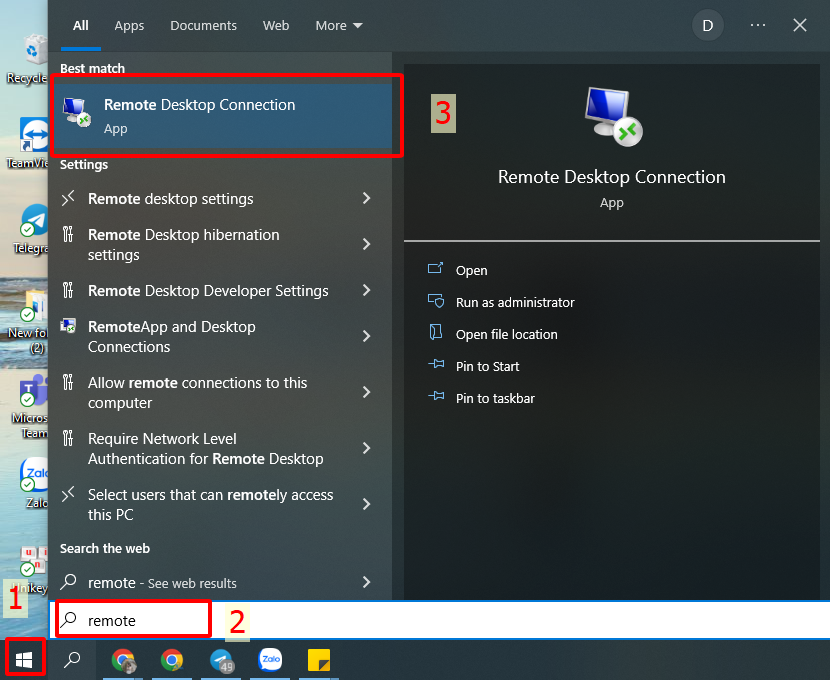
Task: Click the magnifier icon in search box
Action: click(69, 619)
